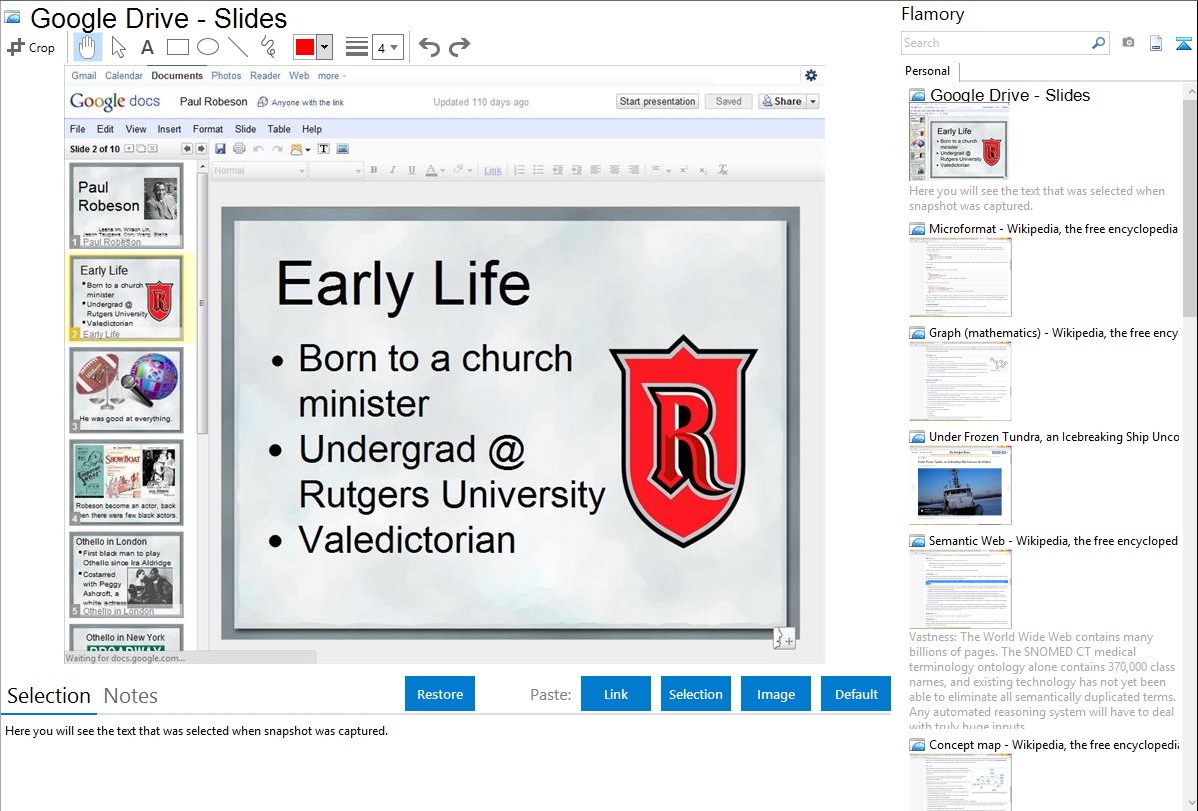Click the insert image icon
Image resolution: width=1198 pixels, height=811 pixels.
(x=342, y=148)
